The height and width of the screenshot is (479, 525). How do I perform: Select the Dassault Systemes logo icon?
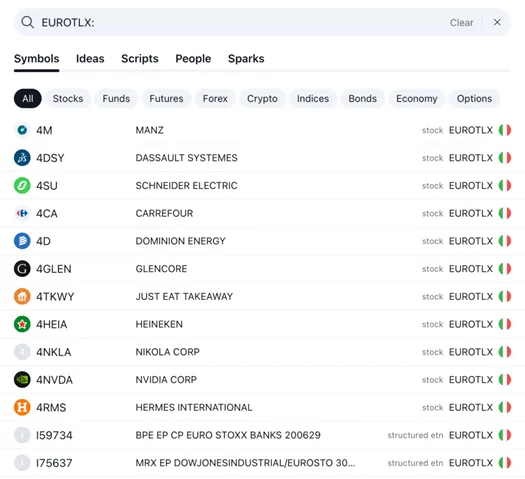[x=22, y=158]
